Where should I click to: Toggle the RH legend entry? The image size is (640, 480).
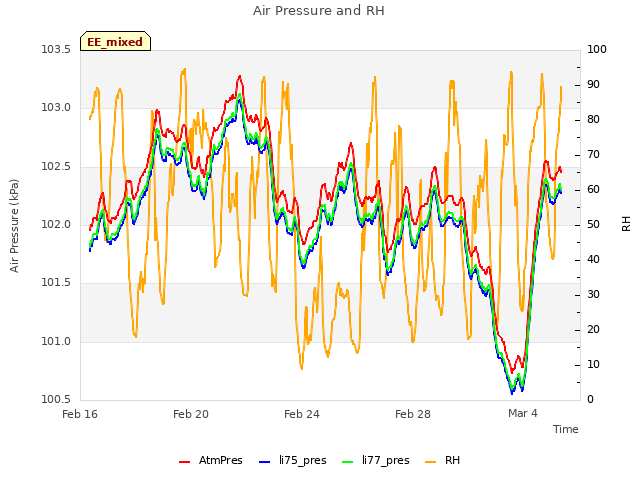[442, 460]
